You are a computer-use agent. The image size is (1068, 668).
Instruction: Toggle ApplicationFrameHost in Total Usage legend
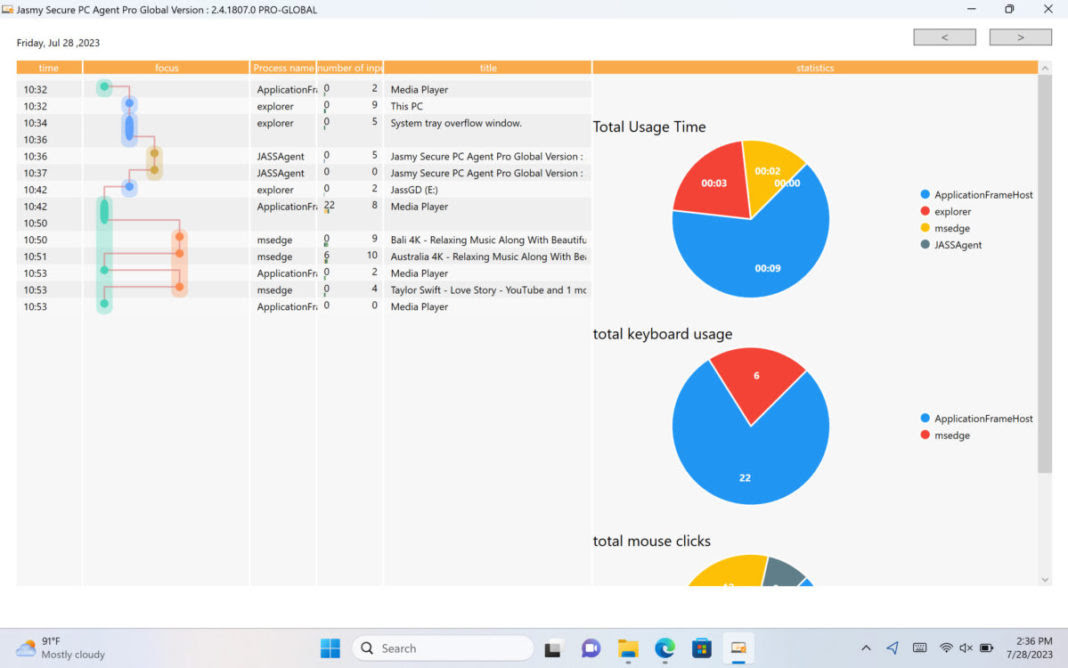click(976, 195)
